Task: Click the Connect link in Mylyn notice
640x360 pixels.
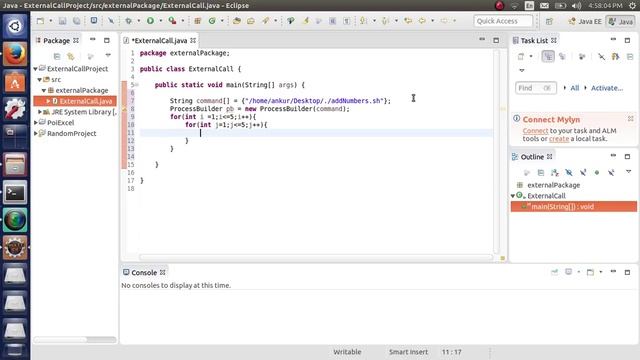Action: (x=535, y=131)
